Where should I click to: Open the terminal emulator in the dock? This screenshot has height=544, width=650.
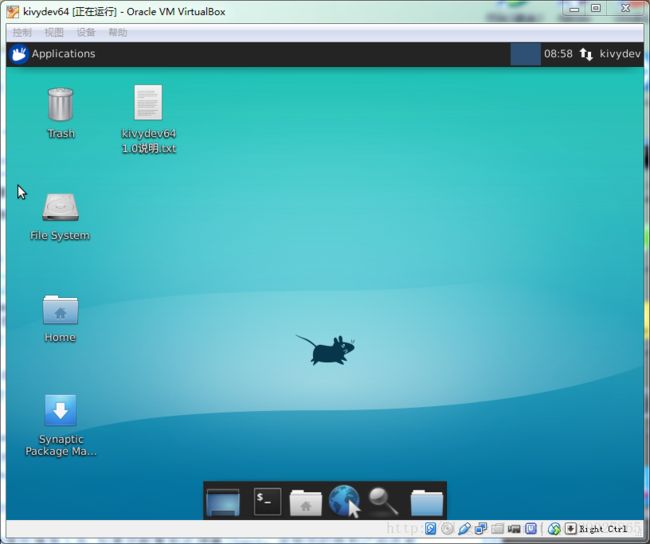(267, 501)
